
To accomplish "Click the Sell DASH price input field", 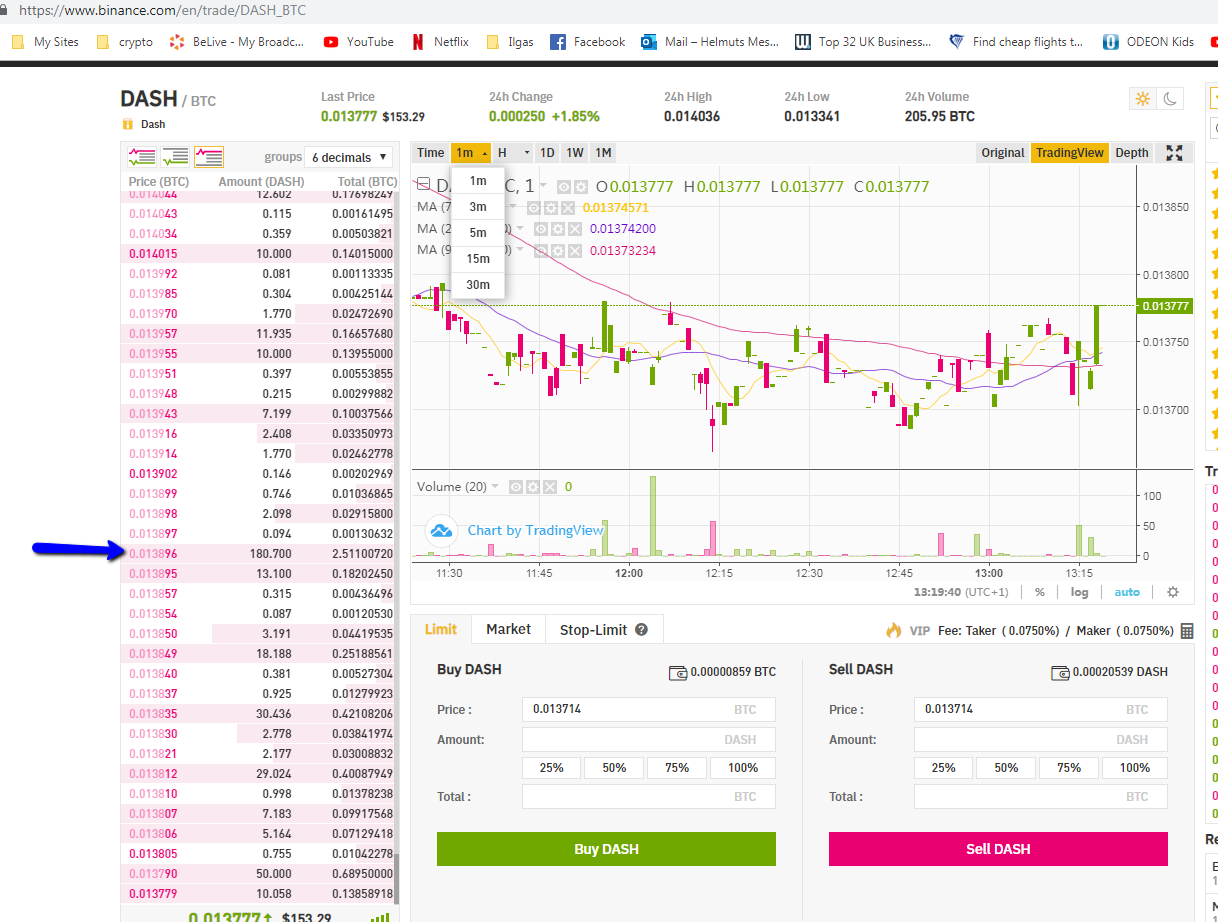I will [x=1040, y=709].
